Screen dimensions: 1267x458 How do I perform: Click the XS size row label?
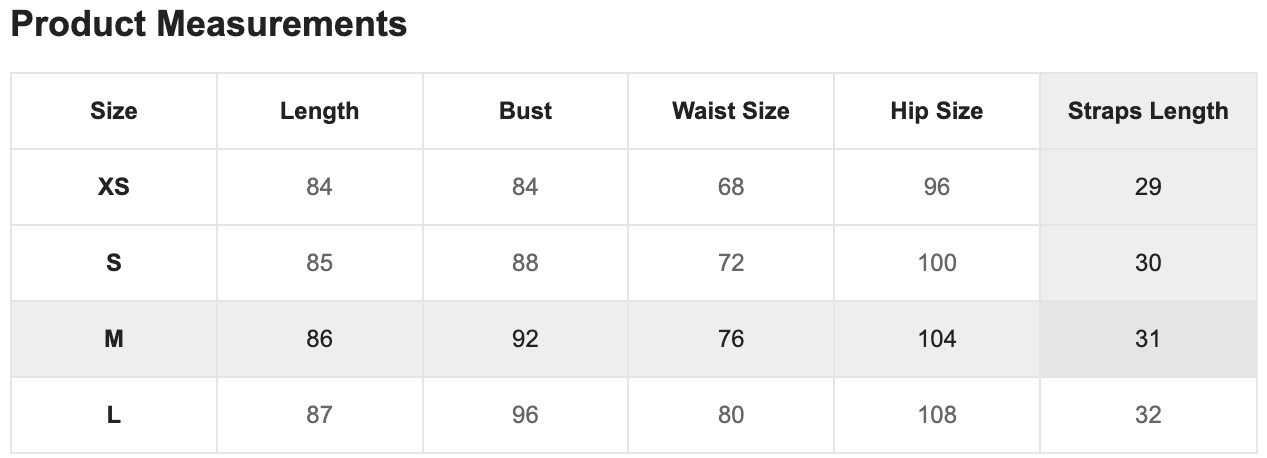[114, 187]
